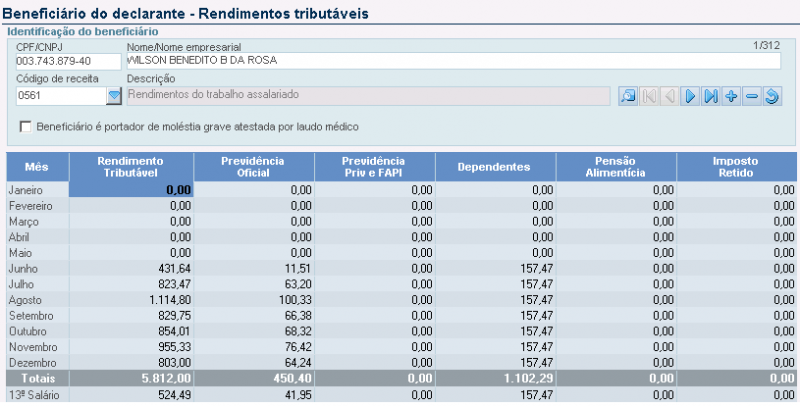Click Junho Previdência Oficial cell 11,51
This screenshot has height=406, width=800.
[254, 269]
